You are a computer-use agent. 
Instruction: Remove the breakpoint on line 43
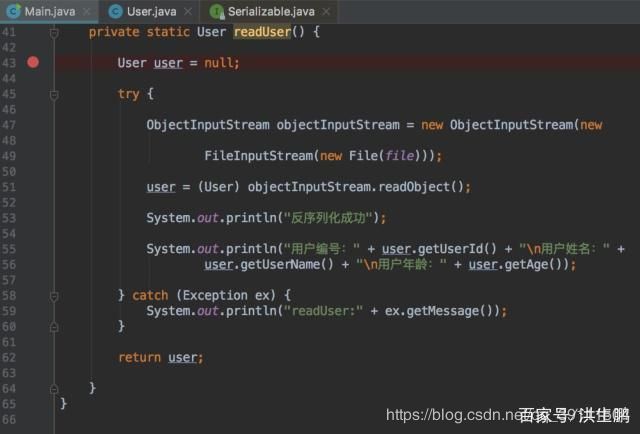pyautogui.click(x=33, y=62)
